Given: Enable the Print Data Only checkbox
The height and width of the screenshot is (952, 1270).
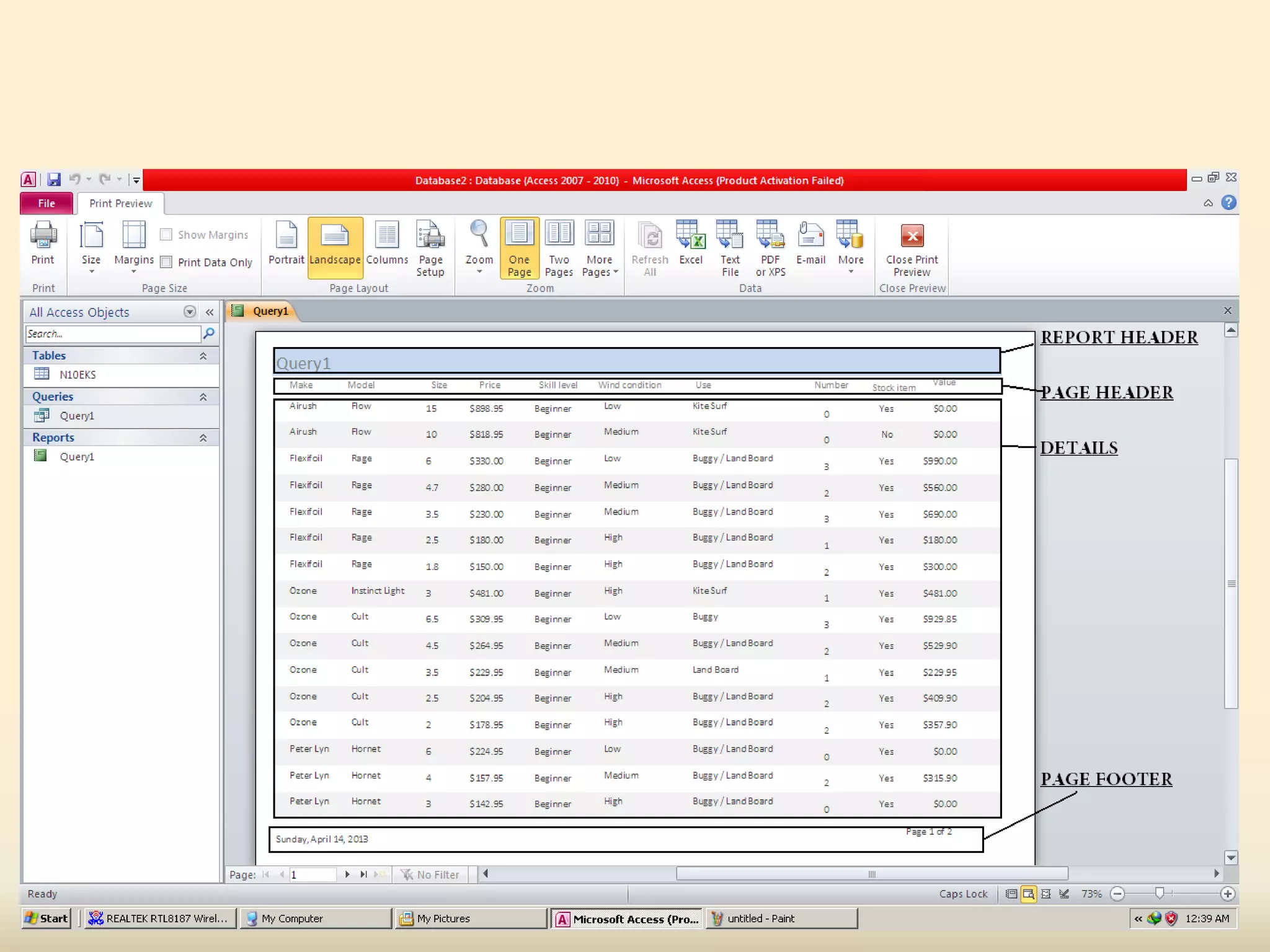Looking at the screenshot, I should [166, 262].
